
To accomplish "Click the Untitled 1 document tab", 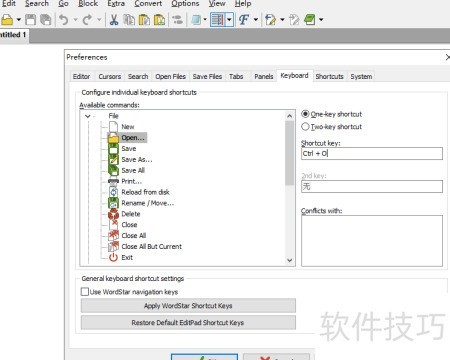I will pos(13,35).
